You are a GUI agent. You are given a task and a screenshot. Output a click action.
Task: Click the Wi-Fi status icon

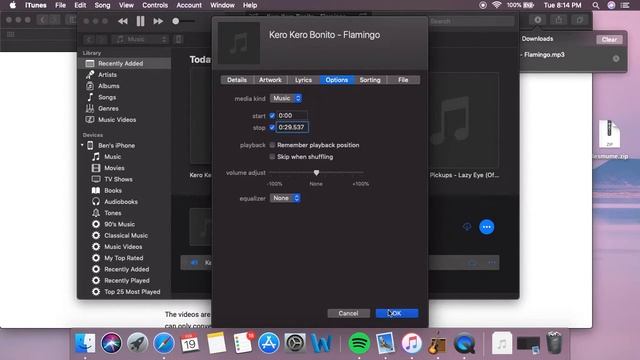coord(496,5)
